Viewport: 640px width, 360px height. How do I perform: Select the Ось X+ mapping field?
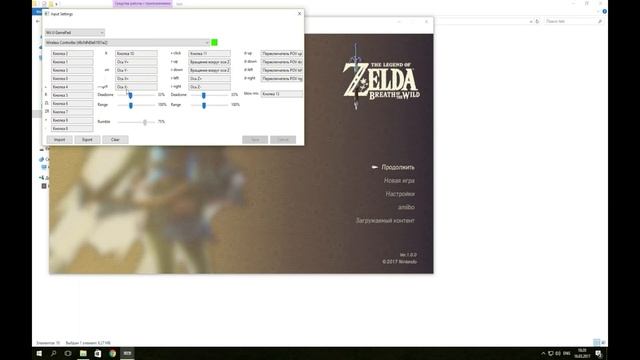(136, 78)
